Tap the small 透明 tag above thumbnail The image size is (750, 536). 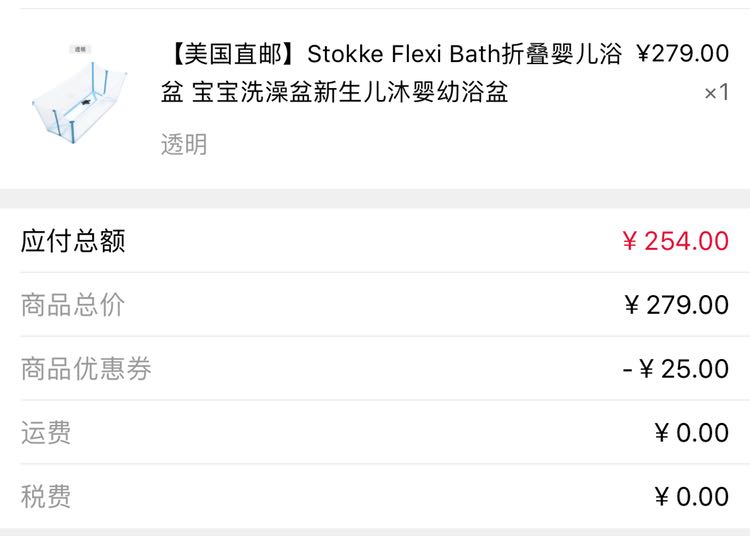[80, 49]
